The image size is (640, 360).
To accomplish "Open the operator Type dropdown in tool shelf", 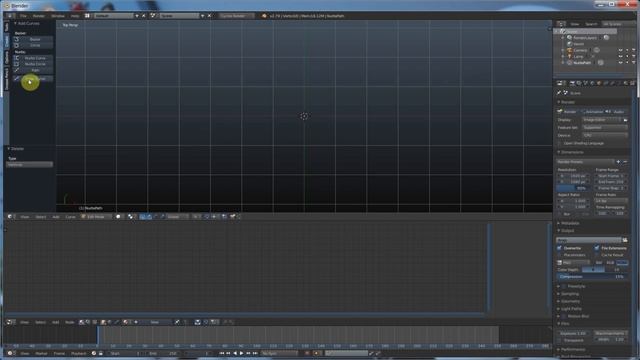I will coord(29,164).
